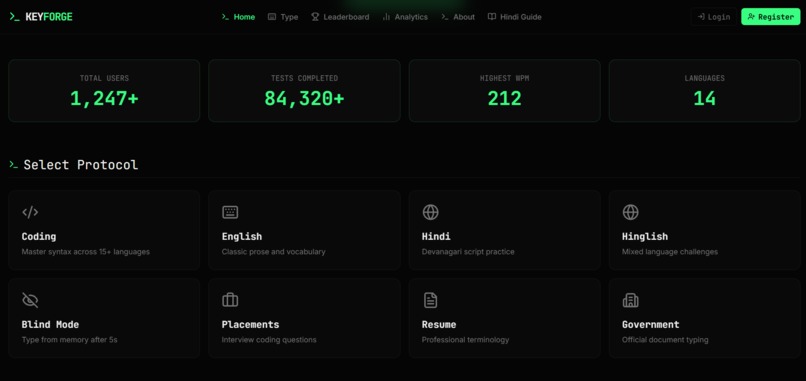Select the Blind Mode protocol title
This screenshot has width=806, height=381.
[x=50, y=324]
